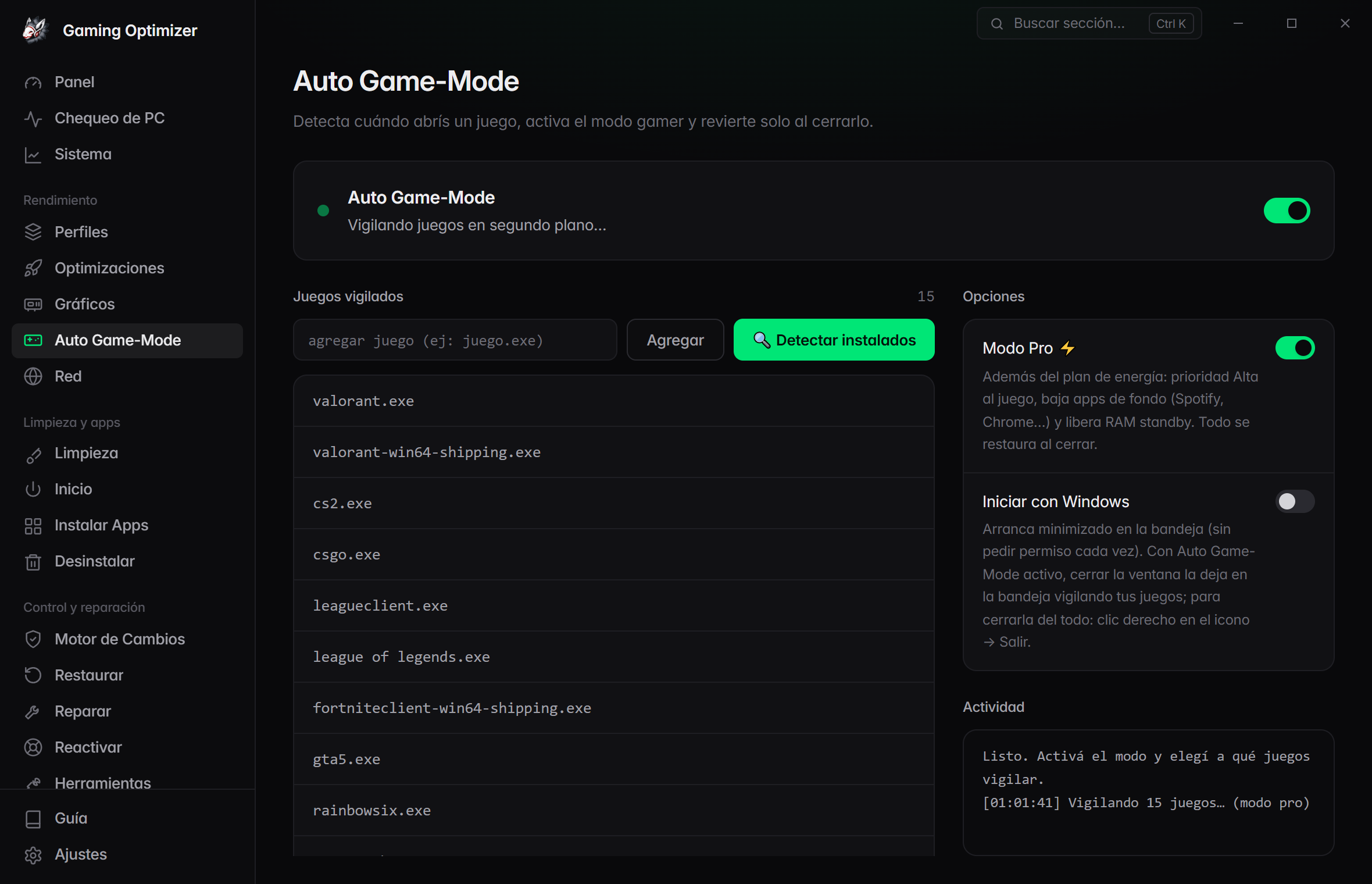Image resolution: width=1372 pixels, height=884 pixels.
Task: Click the Detectar instalados button
Action: tap(834, 340)
